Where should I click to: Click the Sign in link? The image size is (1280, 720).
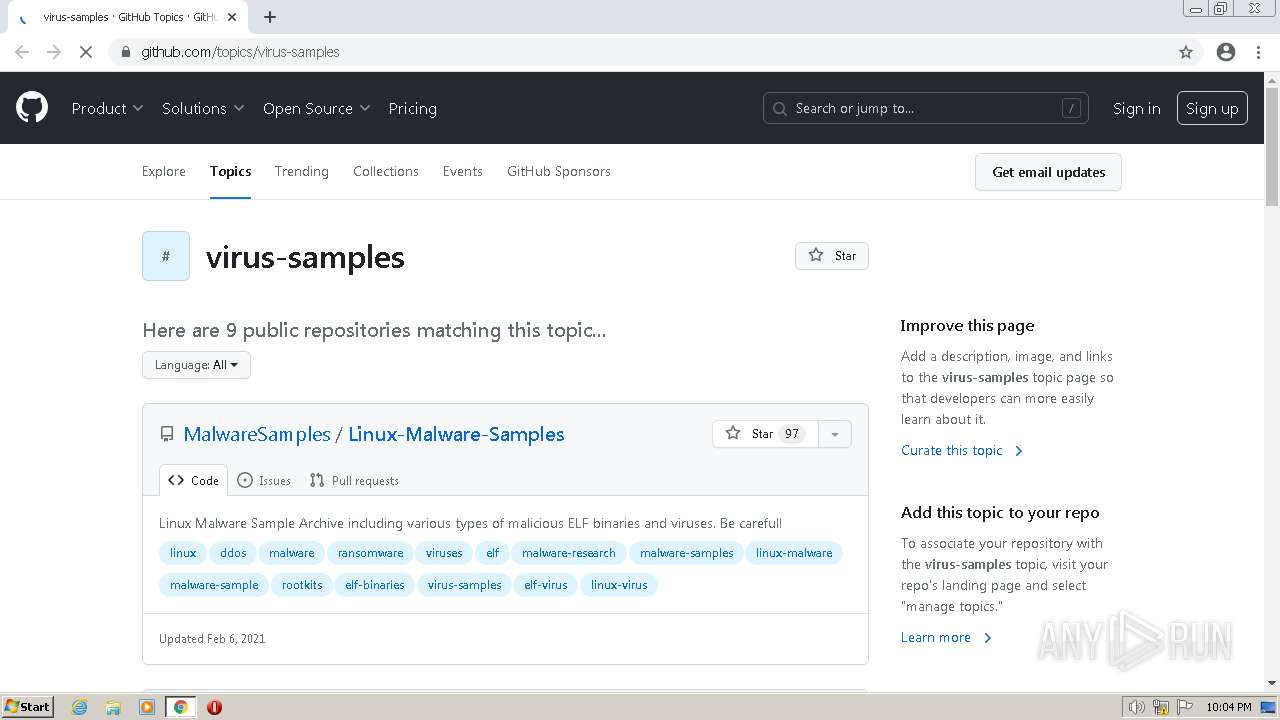[x=1137, y=108]
